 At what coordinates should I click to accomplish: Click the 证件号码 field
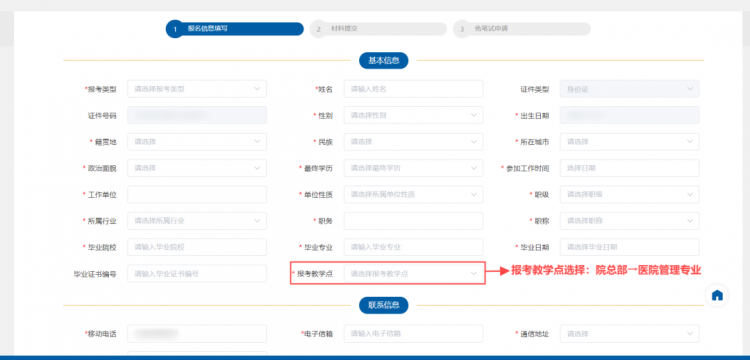click(197, 115)
